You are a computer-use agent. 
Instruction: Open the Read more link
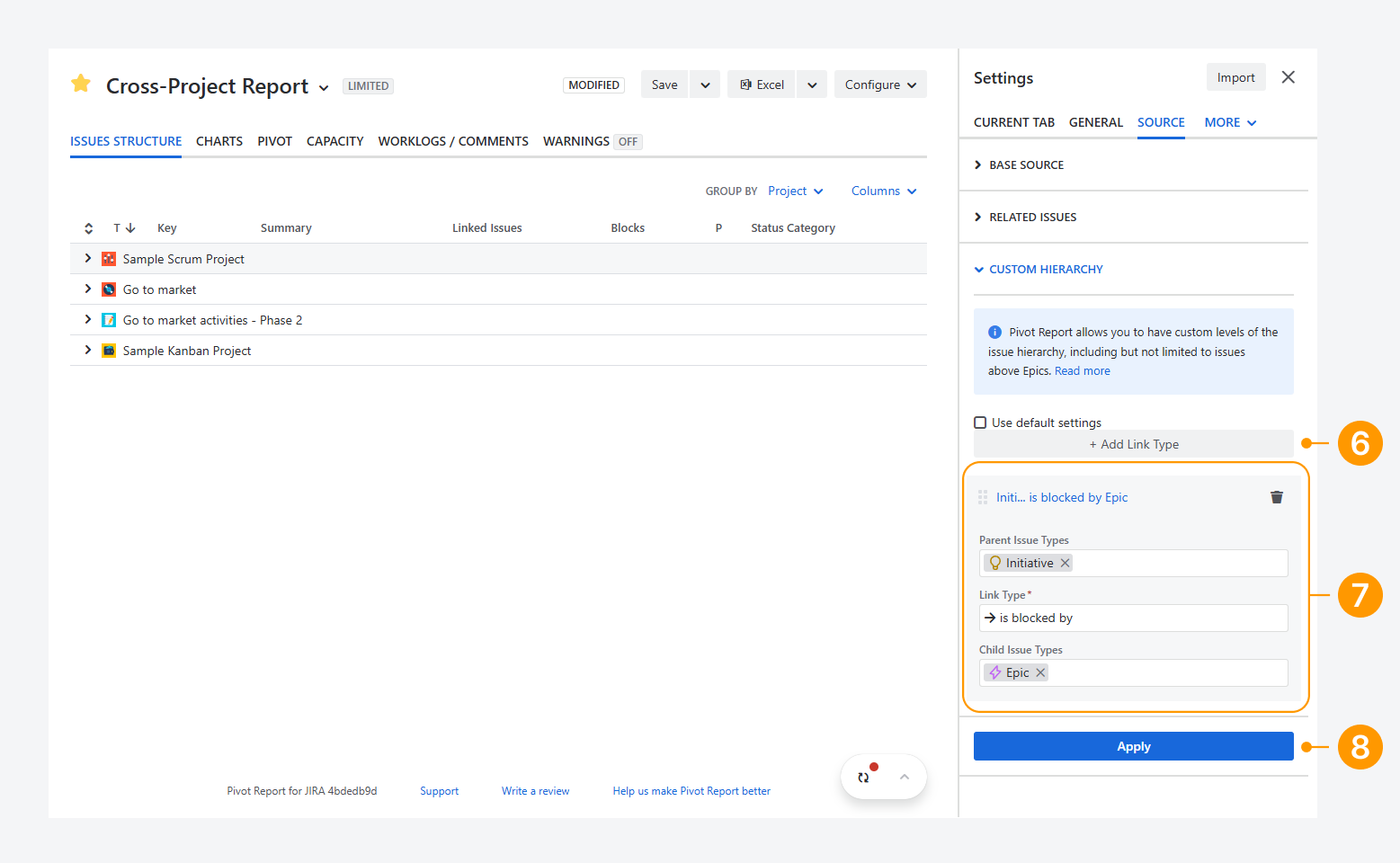1083,371
